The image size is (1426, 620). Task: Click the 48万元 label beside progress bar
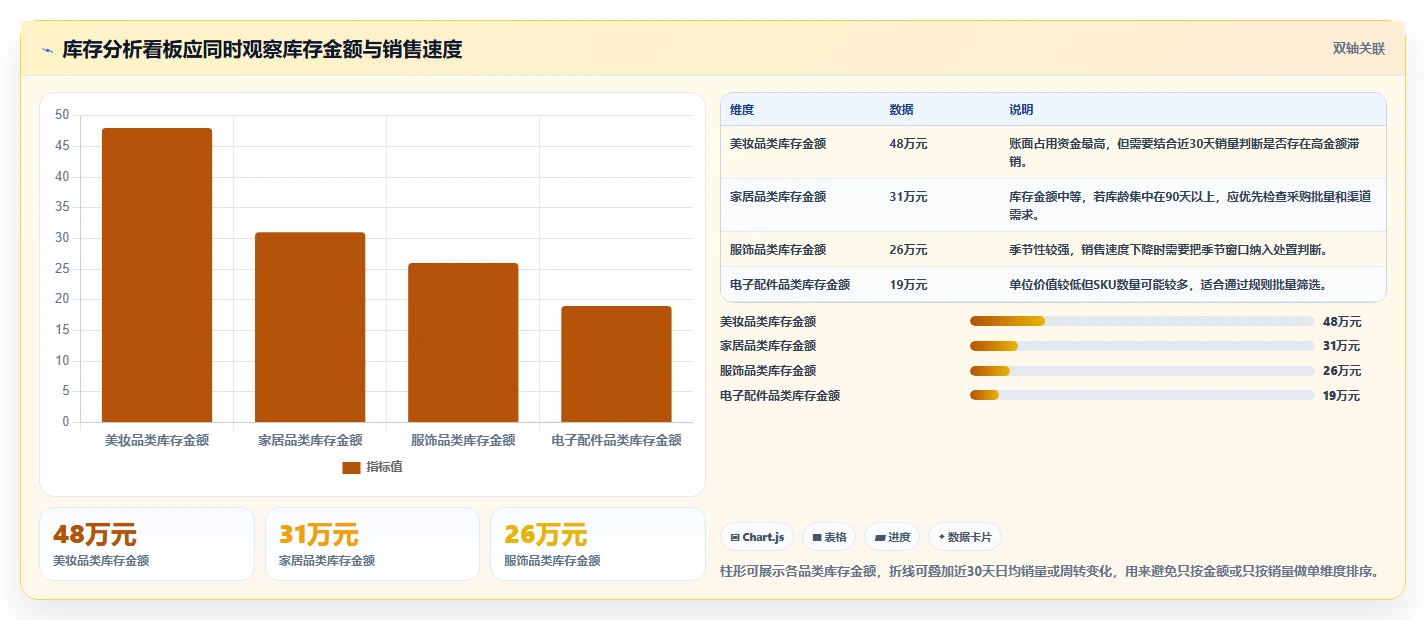pos(1342,322)
